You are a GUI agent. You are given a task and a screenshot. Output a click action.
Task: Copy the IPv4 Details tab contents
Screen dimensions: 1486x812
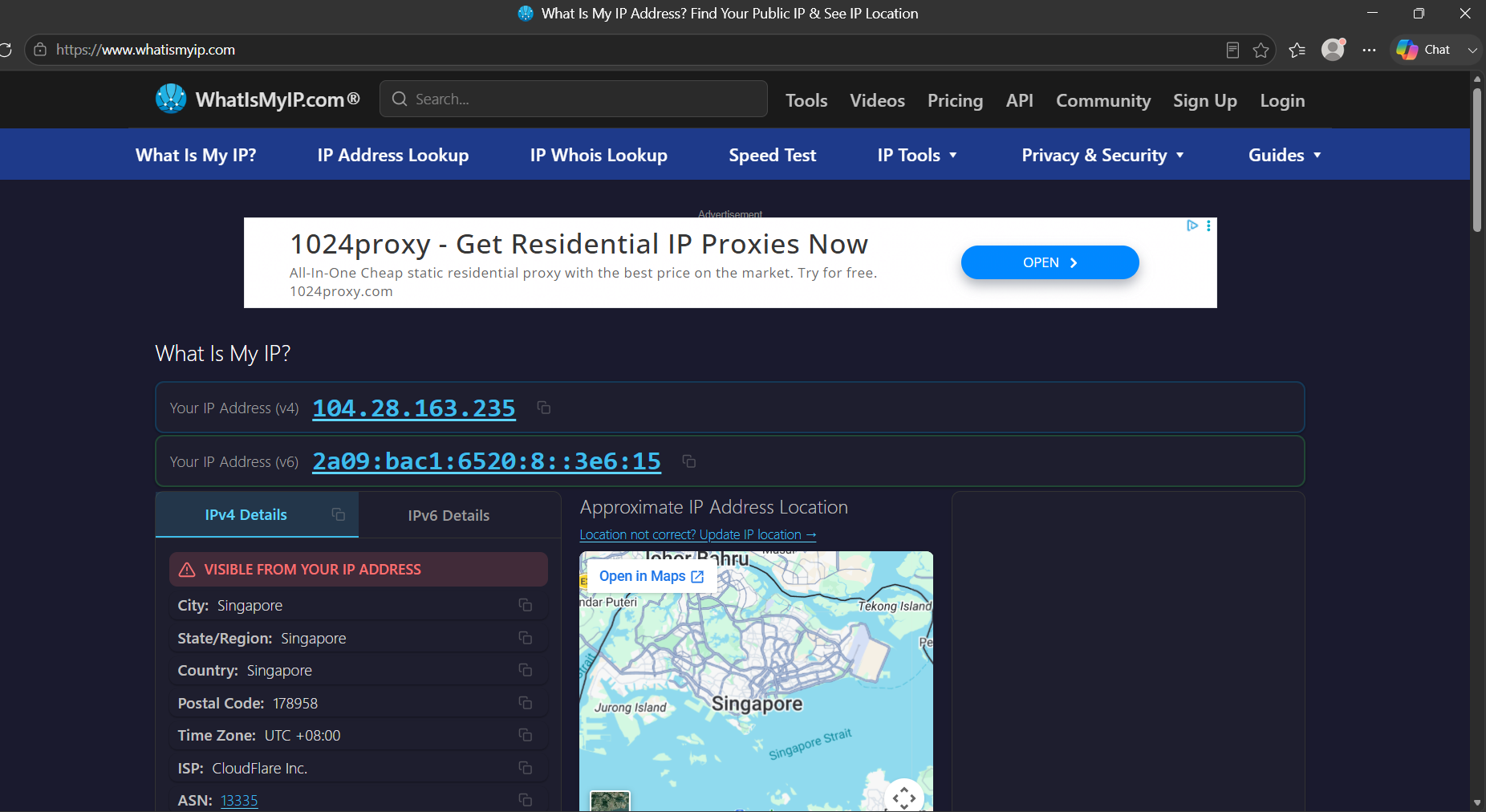pyautogui.click(x=339, y=514)
